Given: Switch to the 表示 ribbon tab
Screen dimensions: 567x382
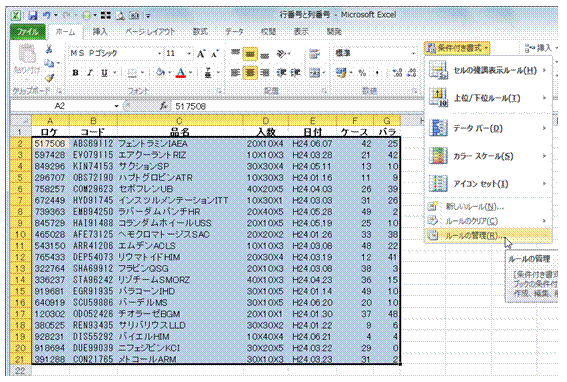Looking at the screenshot, I should [x=301, y=32].
